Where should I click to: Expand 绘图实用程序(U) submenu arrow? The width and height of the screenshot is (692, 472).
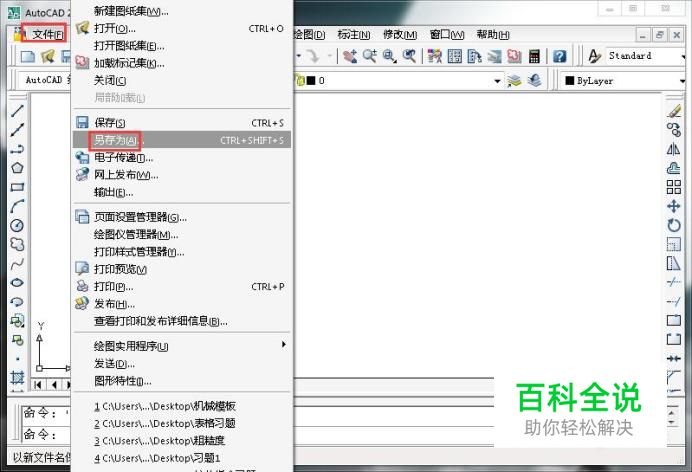[x=284, y=344]
